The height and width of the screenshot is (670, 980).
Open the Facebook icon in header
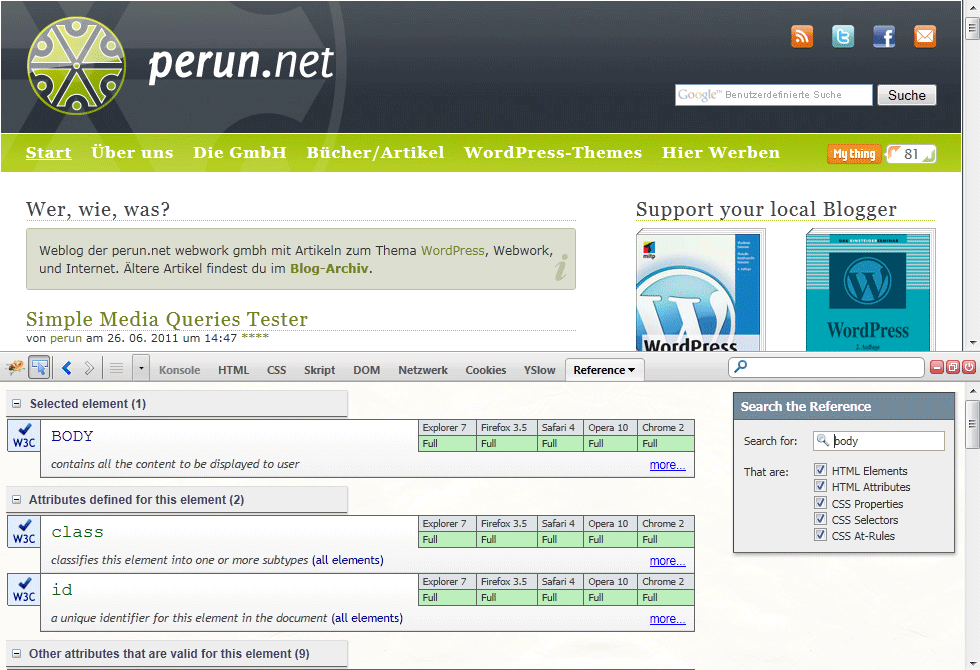coord(884,37)
